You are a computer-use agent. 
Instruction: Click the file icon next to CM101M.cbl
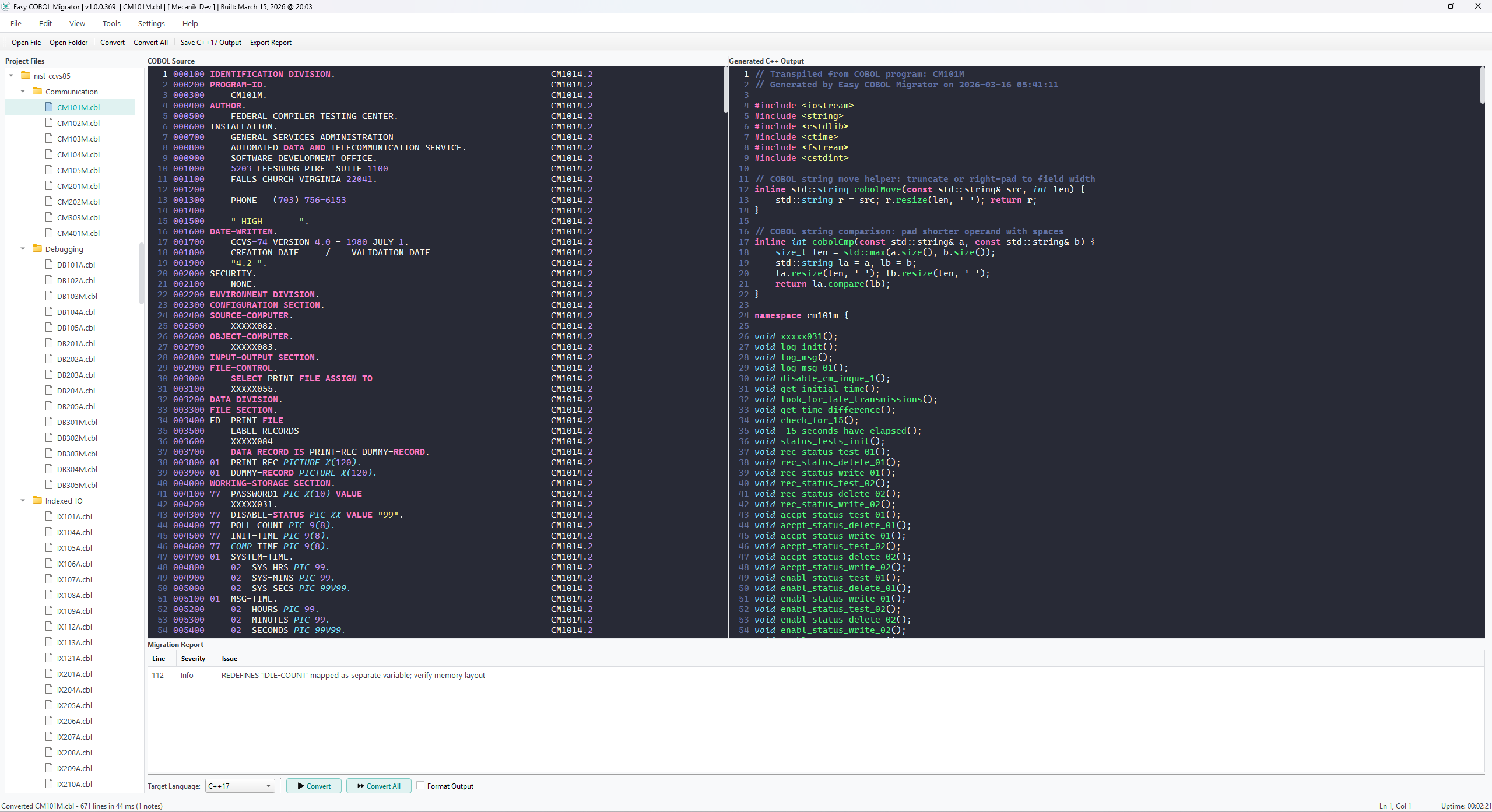[x=50, y=107]
